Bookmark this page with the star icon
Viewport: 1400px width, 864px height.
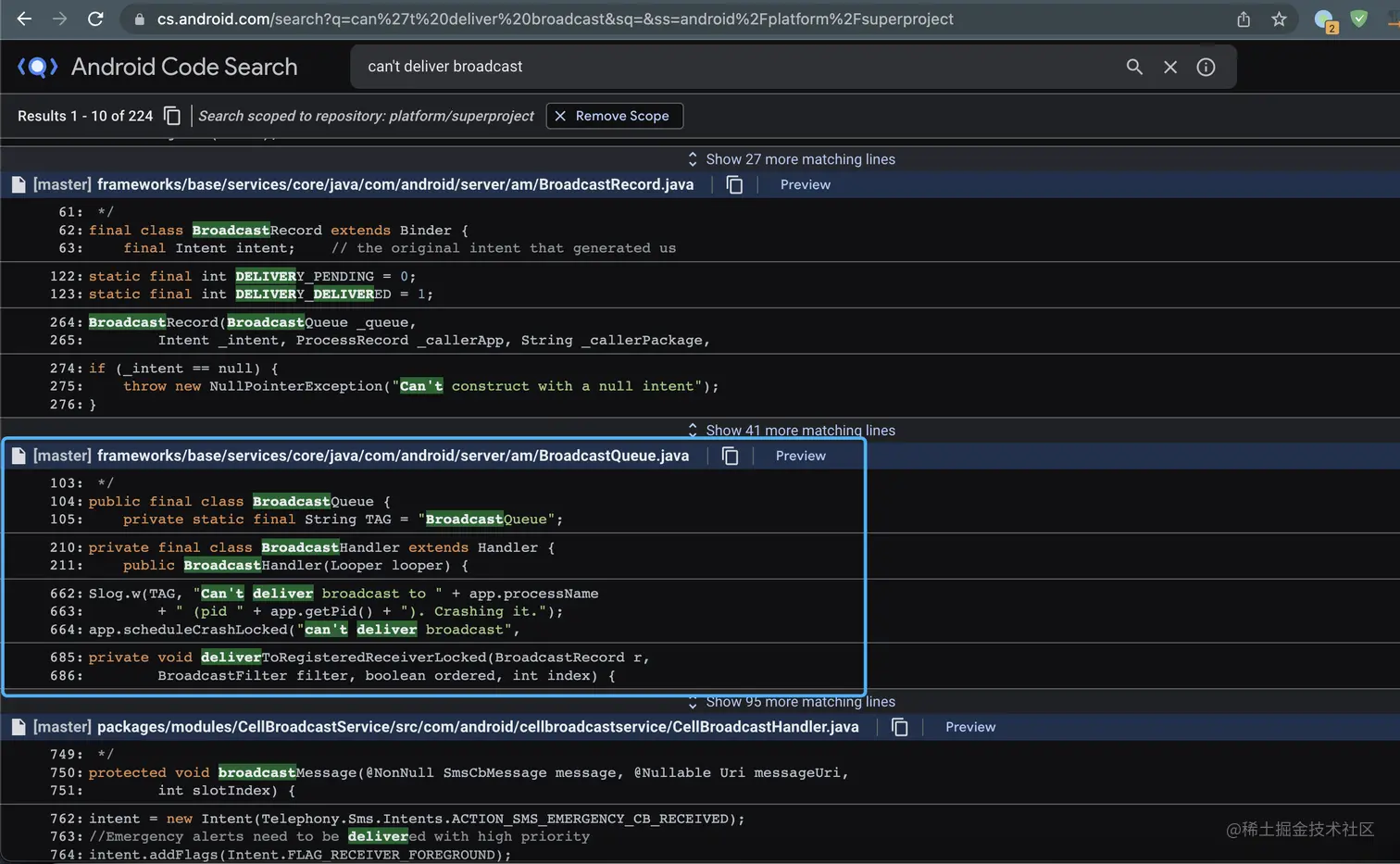1279,19
